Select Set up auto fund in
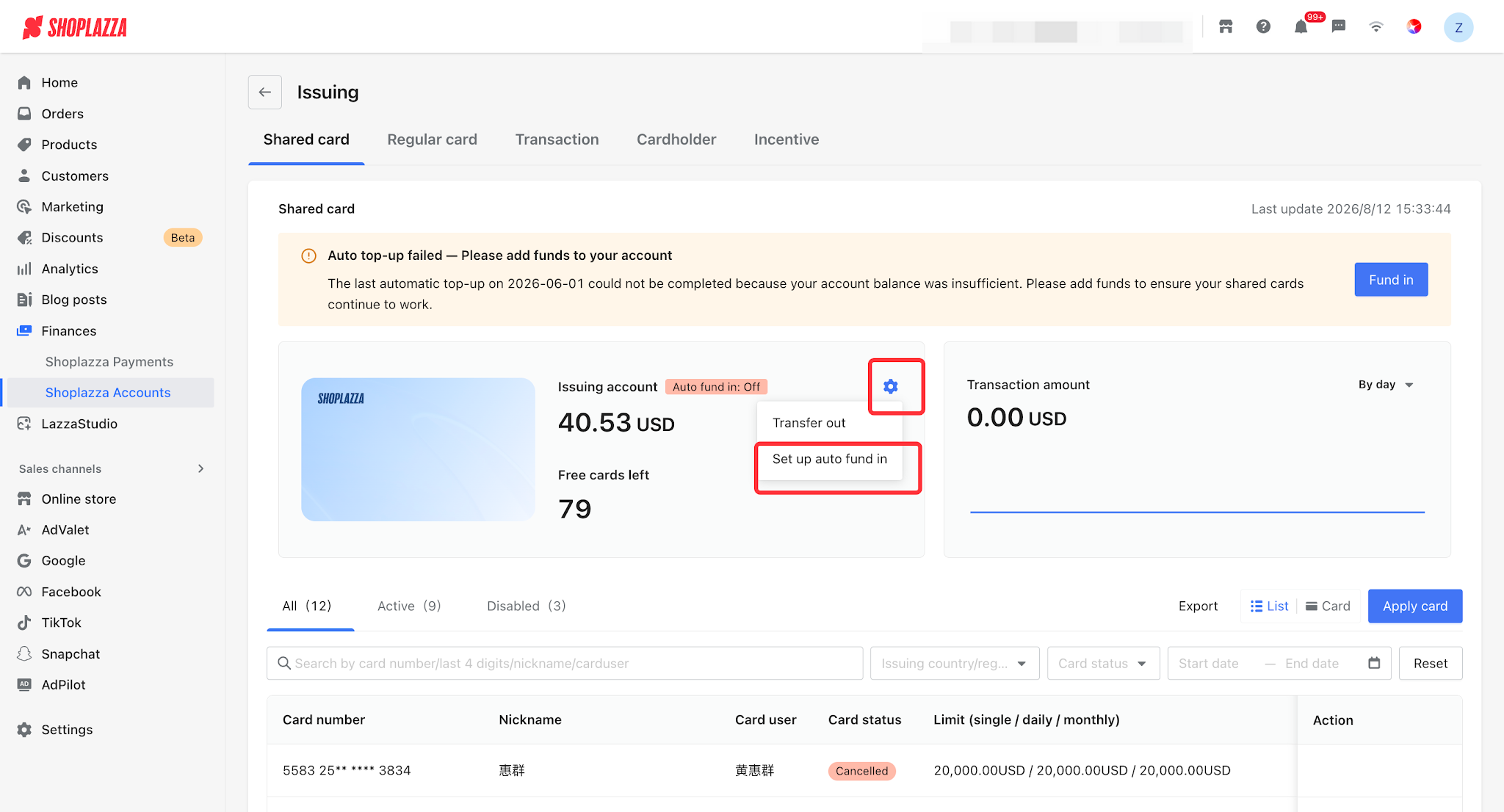The image size is (1504, 812). pos(830,460)
